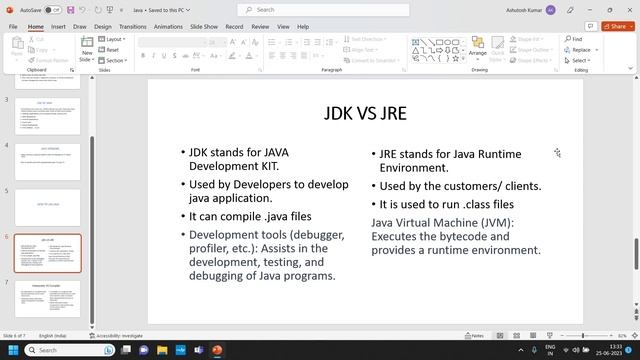Viewport: 640px width, 360px height.
Task: Click the Reset slide button
Action: click(x=109, y=50)
